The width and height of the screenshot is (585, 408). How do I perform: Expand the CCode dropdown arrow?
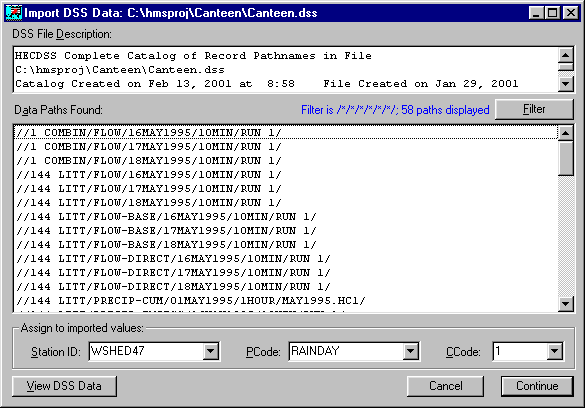pos(554,351)
